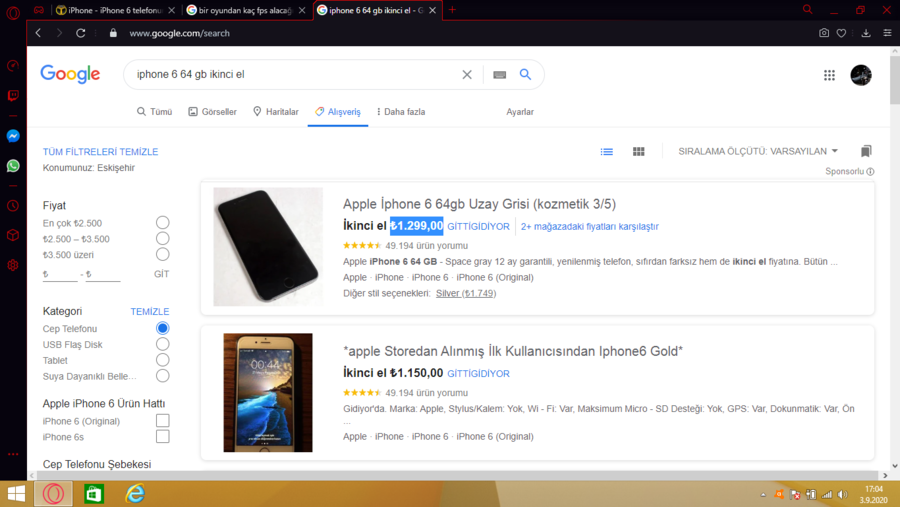Switch to list view layout
The image size is (900, 507).
[607, 152]
